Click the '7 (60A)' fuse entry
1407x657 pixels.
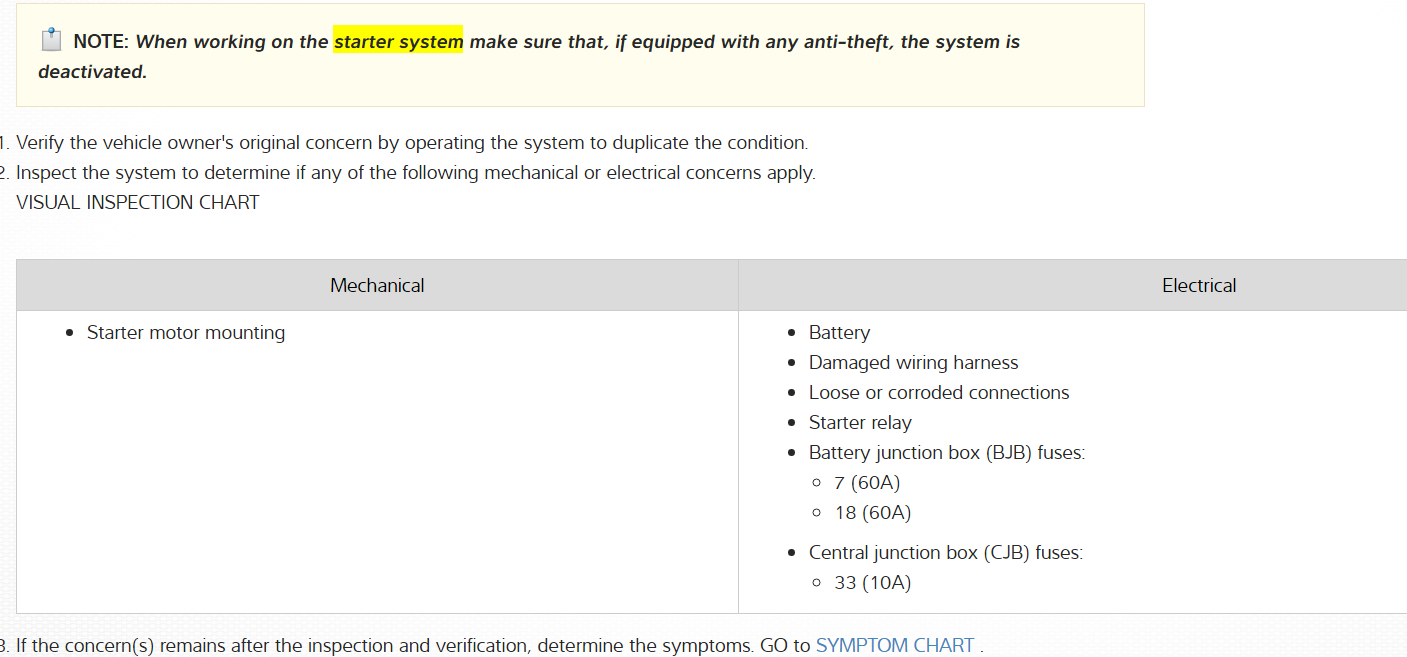coord(867,483)
